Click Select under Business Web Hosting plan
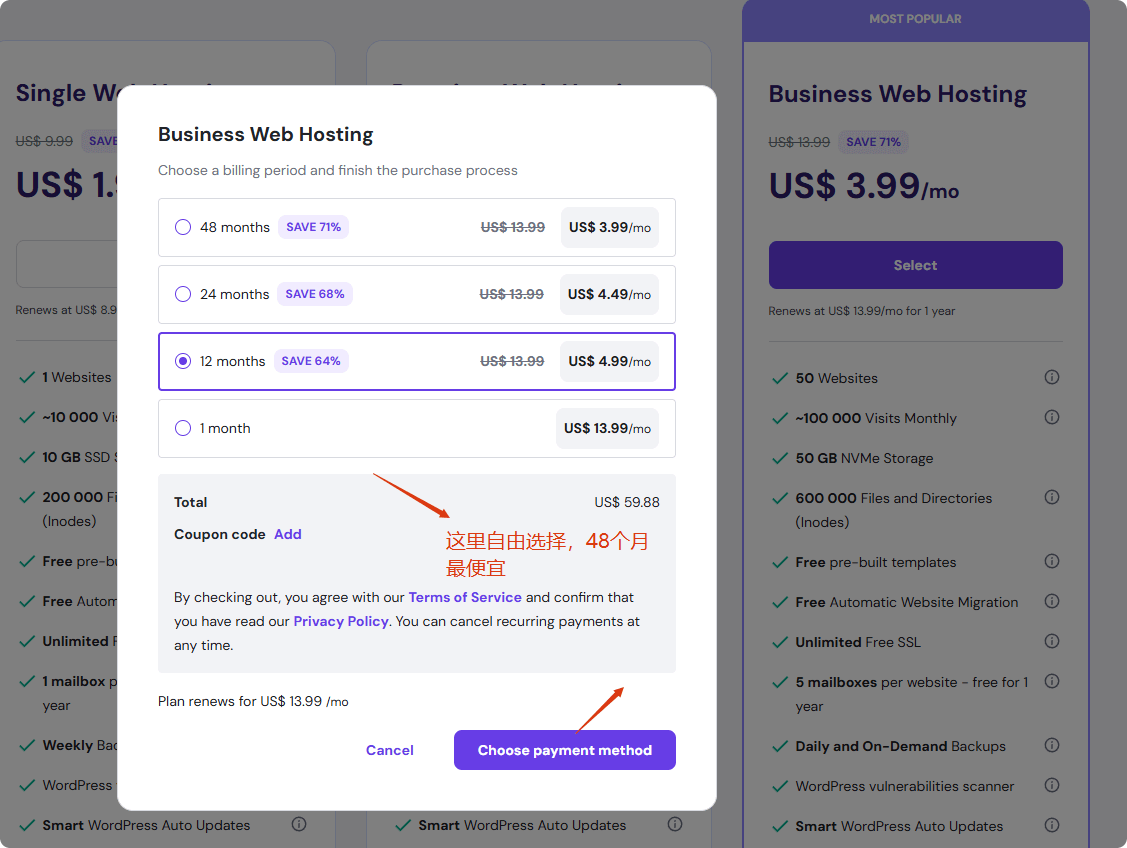The width and height of the screenshot is (1127, 848). [915, 265]
